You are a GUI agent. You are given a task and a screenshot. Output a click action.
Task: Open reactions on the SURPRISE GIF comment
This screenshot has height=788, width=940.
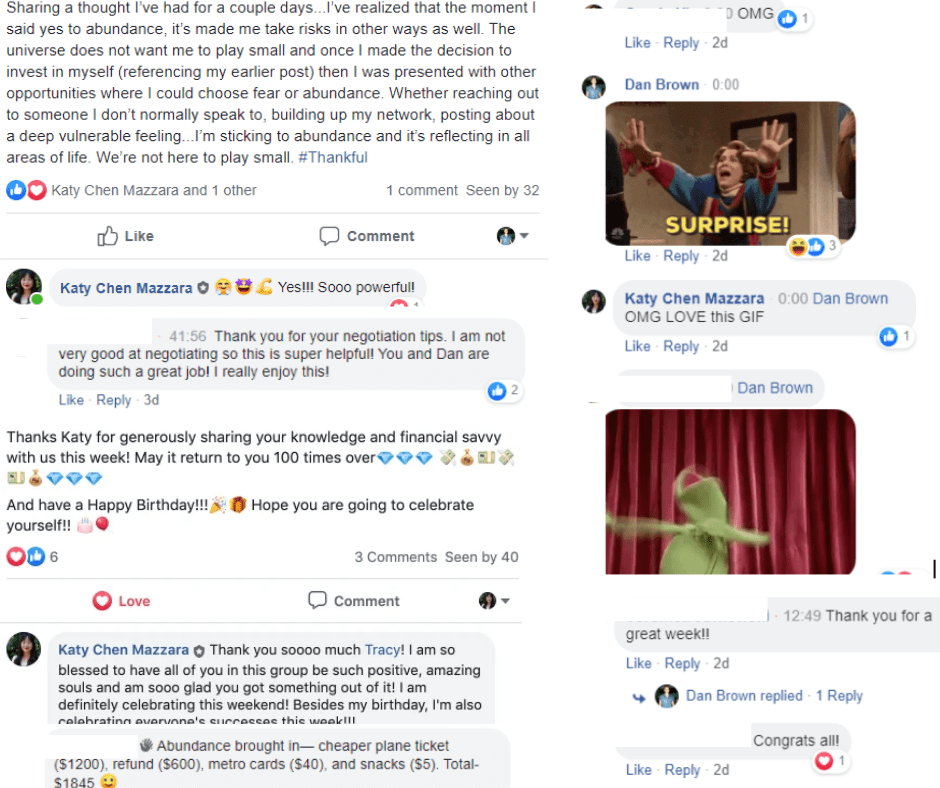coord(812,246)
